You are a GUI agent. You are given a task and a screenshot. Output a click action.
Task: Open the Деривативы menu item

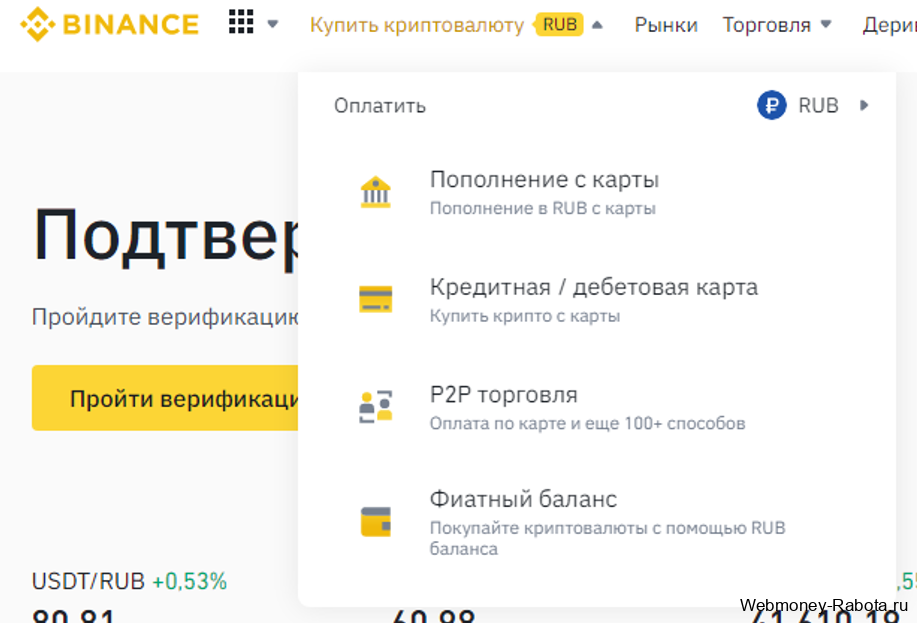[x=890, y=25]
